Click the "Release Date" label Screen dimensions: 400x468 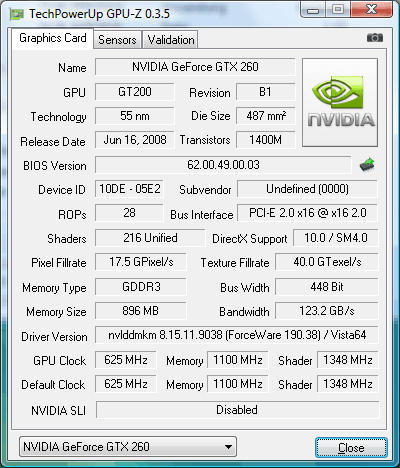(x=53, y=142)
